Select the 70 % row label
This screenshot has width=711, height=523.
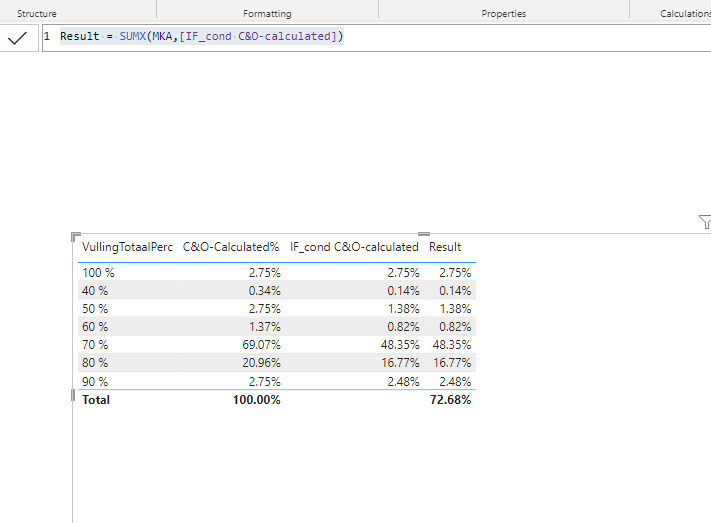click(x=95, y=345)
